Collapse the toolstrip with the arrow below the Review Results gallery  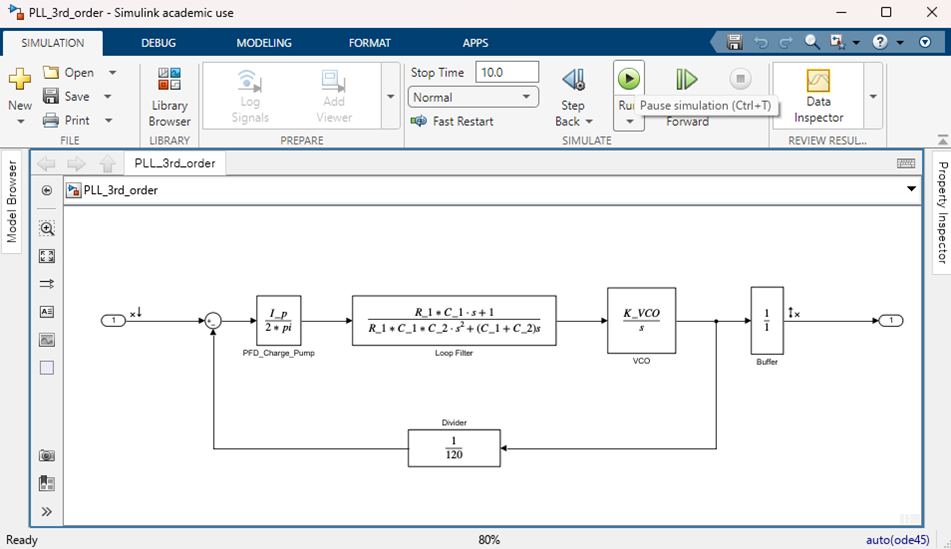(x=943, y=140)
